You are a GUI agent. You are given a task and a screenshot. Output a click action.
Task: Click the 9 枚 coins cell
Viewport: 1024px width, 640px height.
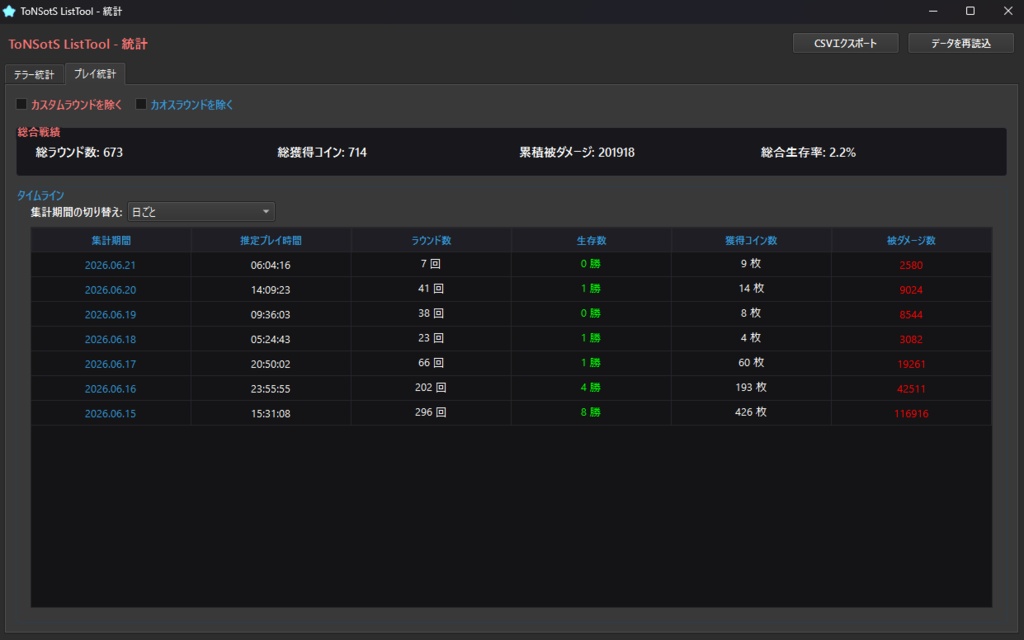point(751,264)
